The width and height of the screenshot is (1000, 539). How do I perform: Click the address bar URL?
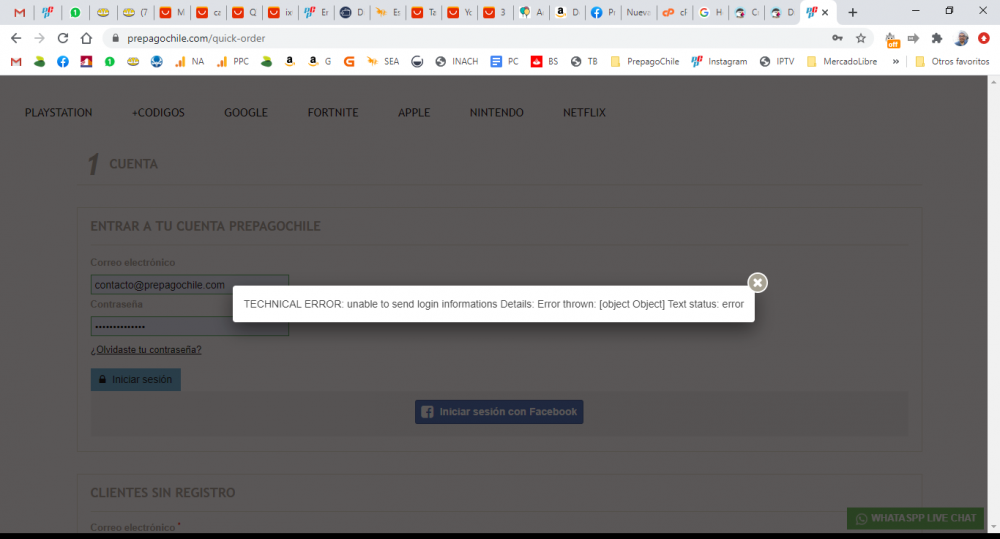(x=196, y=38)
